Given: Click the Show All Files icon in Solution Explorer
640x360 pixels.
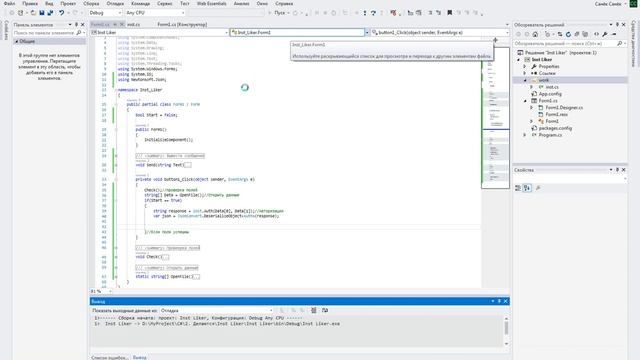Looking at the screenshot, I should pos(585,34).
